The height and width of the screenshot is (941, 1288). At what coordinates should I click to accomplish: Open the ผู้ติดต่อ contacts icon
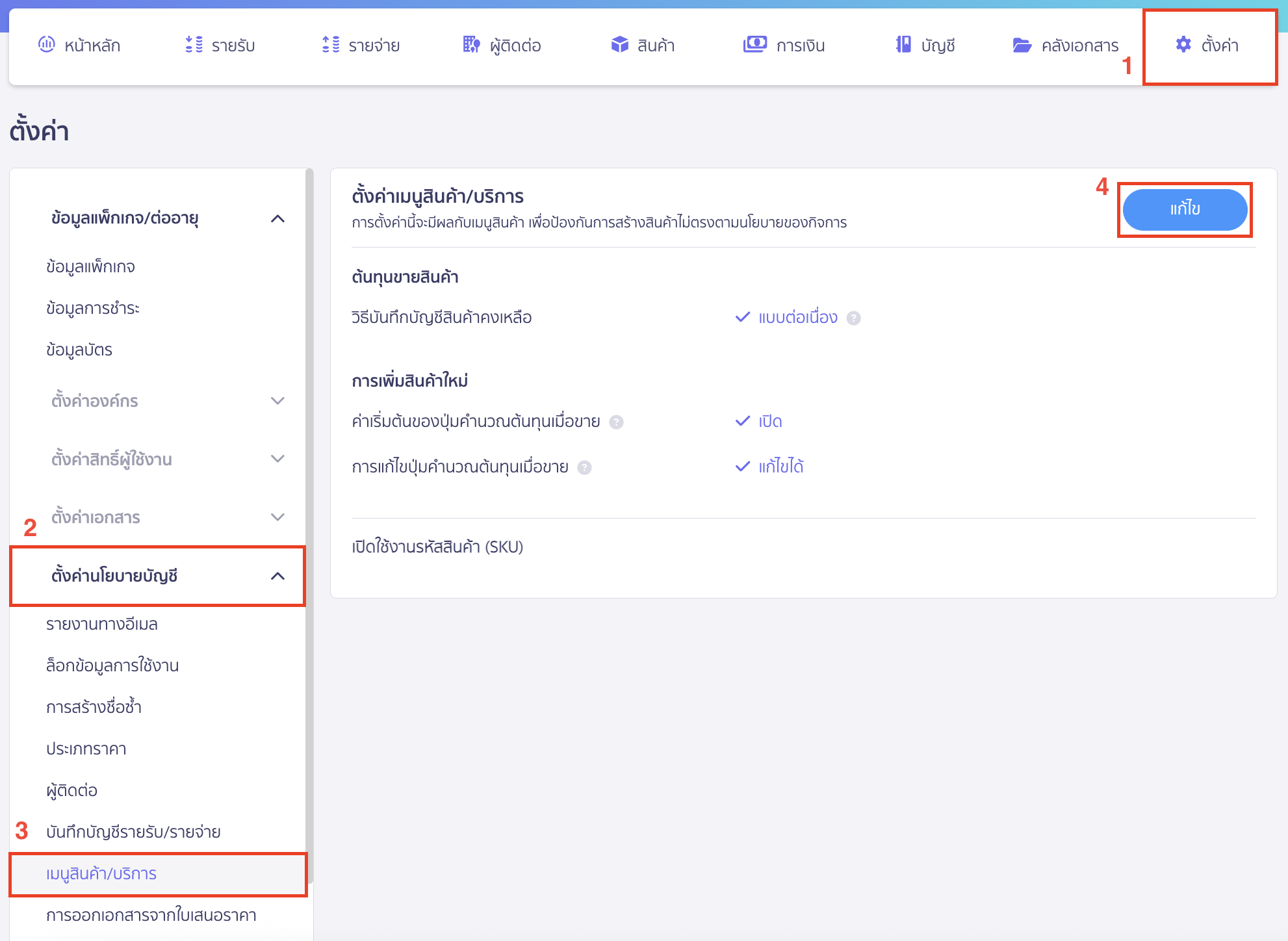tap(472, 44)
